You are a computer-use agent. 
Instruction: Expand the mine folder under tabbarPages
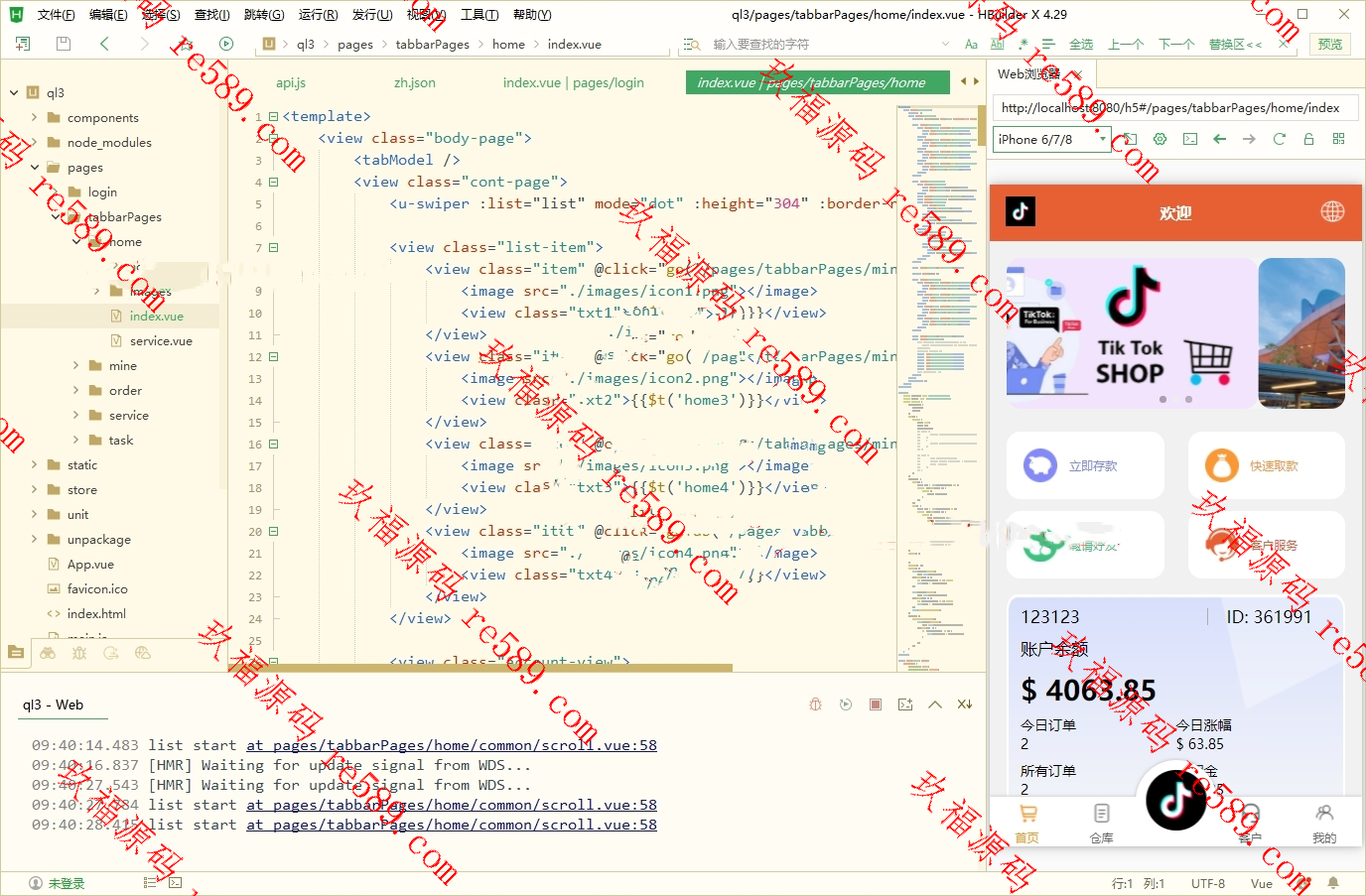click(75, 365)
